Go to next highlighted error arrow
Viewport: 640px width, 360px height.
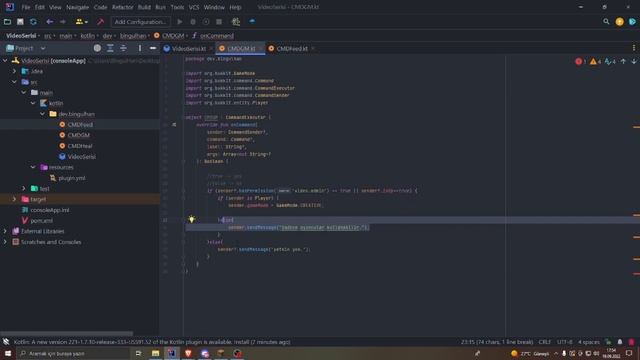[x=634, y=61]
